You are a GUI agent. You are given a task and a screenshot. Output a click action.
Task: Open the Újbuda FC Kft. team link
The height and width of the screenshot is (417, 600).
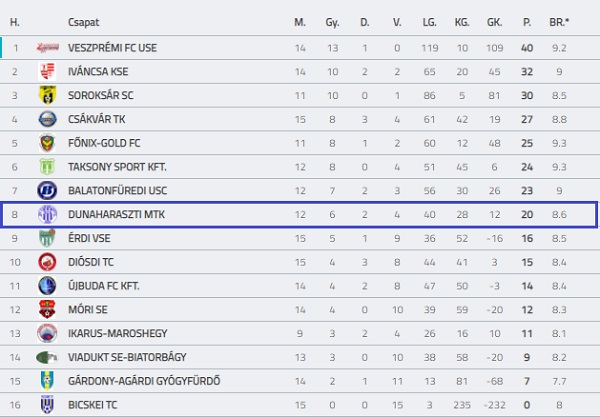tap(102, 285)
